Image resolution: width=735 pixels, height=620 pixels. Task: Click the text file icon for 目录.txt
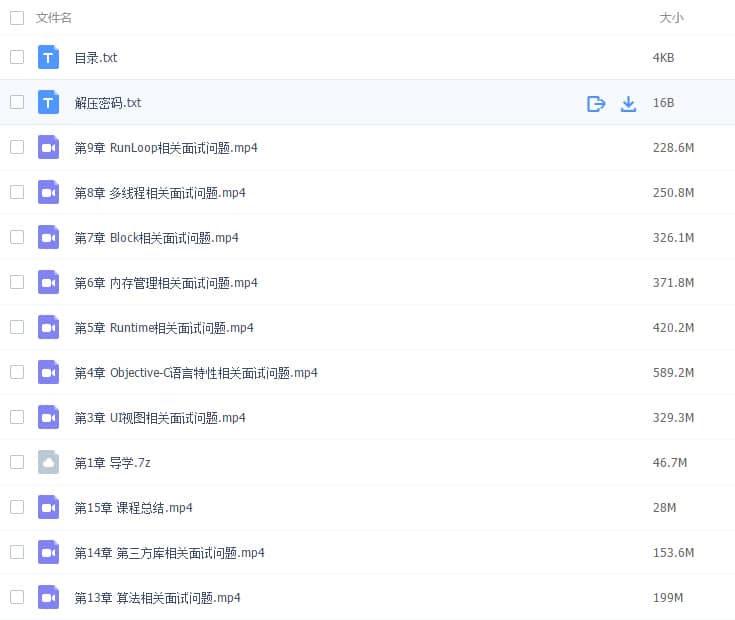pos(48,57)
